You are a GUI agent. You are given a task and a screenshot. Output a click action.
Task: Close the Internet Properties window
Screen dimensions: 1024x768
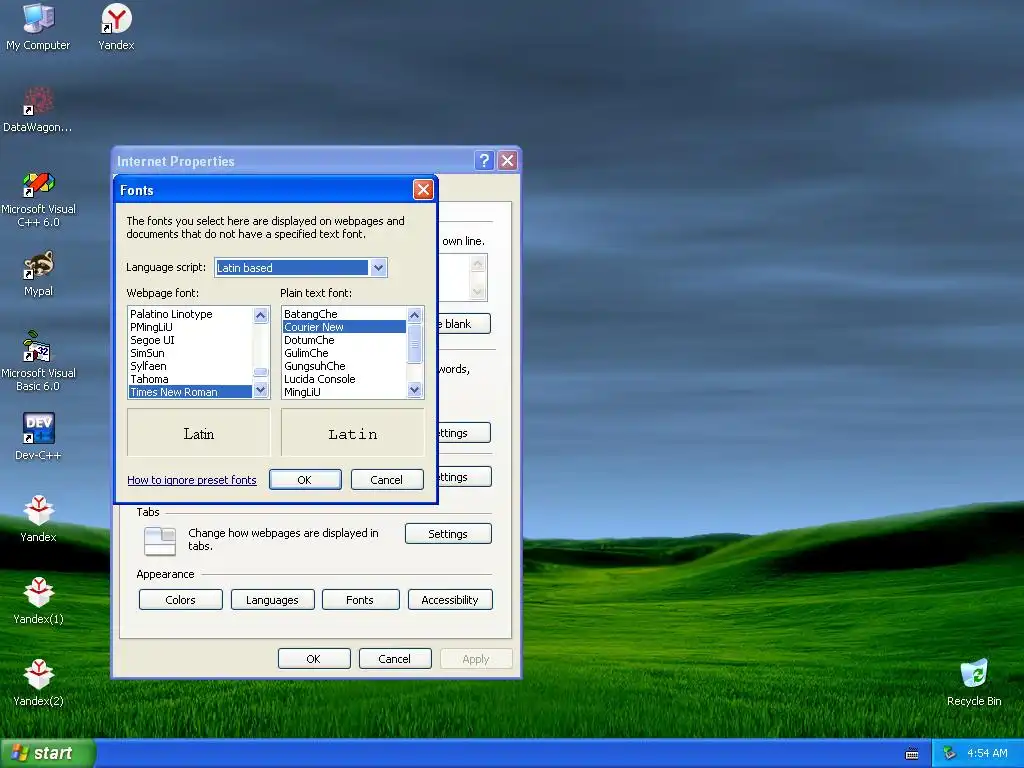[507, 161]
